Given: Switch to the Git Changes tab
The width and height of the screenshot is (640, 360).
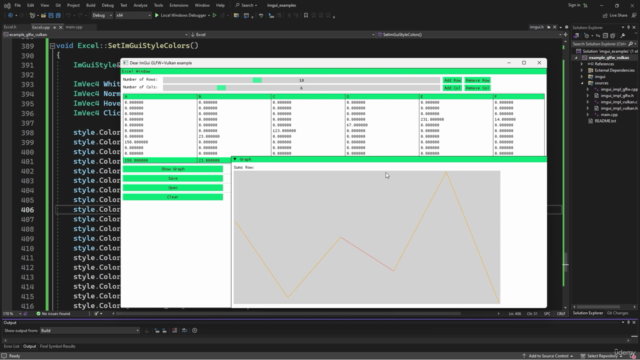Looking at the screenshot, I should tap(618, 313).
